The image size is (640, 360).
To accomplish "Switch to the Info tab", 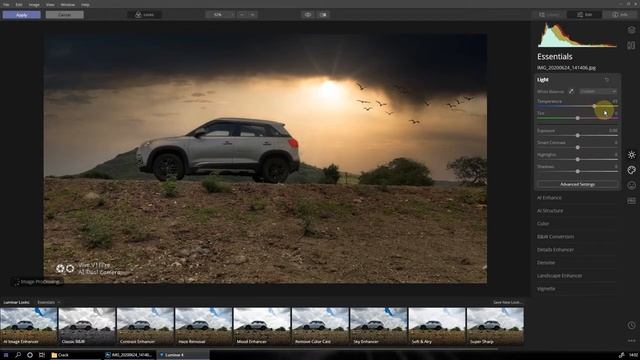I will pos(619,15).
